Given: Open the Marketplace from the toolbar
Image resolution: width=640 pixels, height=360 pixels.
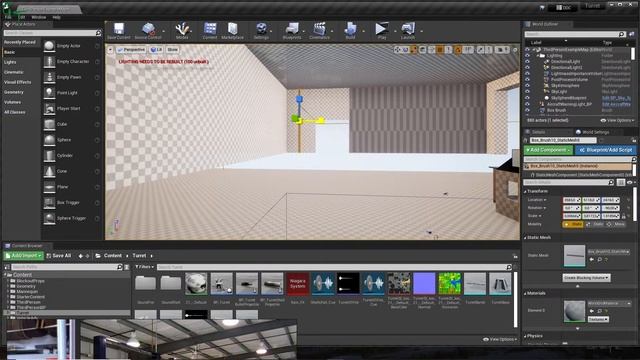Looking at the screenshot, I should click(x=233, y=31).
